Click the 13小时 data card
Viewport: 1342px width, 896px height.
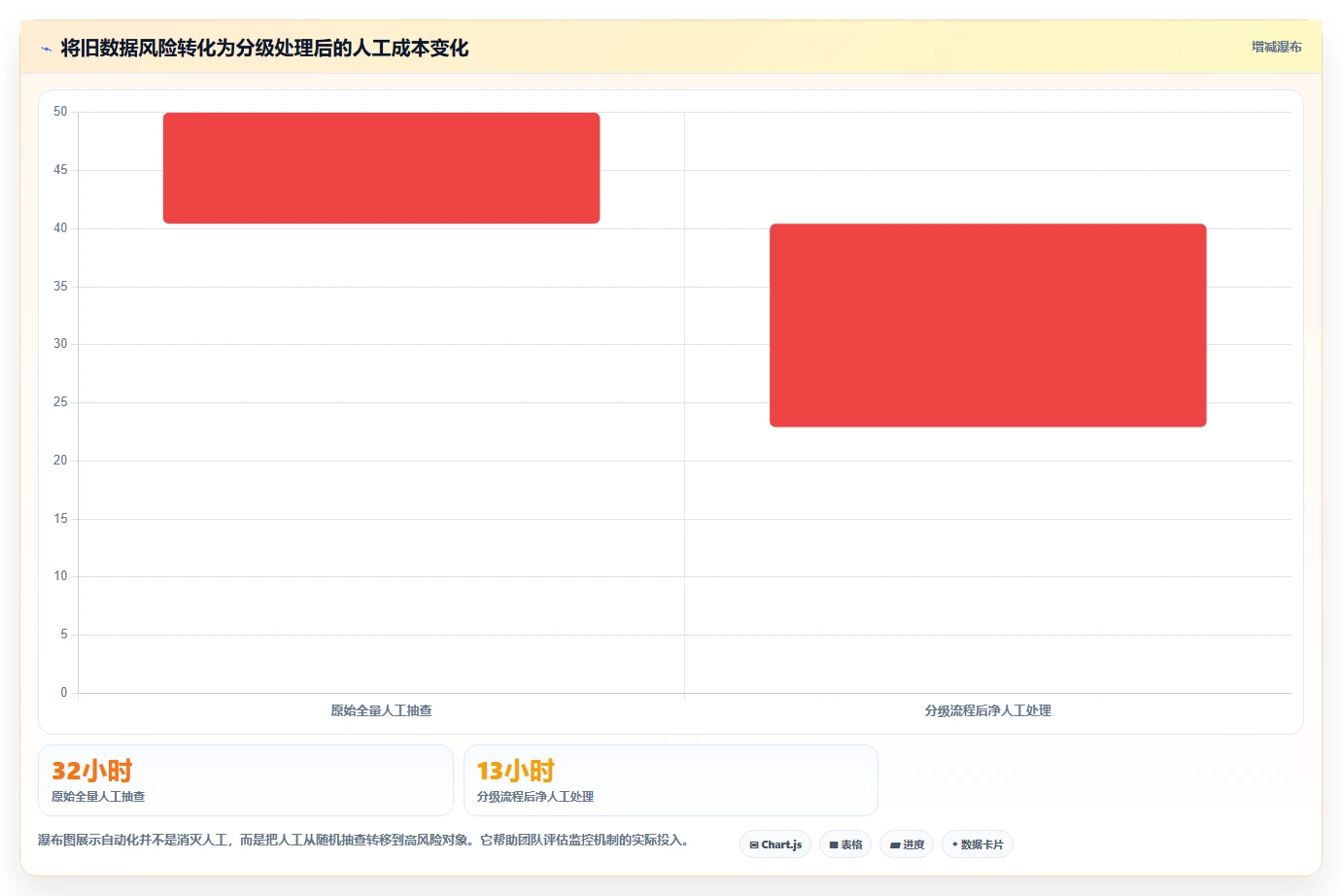coord(671,780)
